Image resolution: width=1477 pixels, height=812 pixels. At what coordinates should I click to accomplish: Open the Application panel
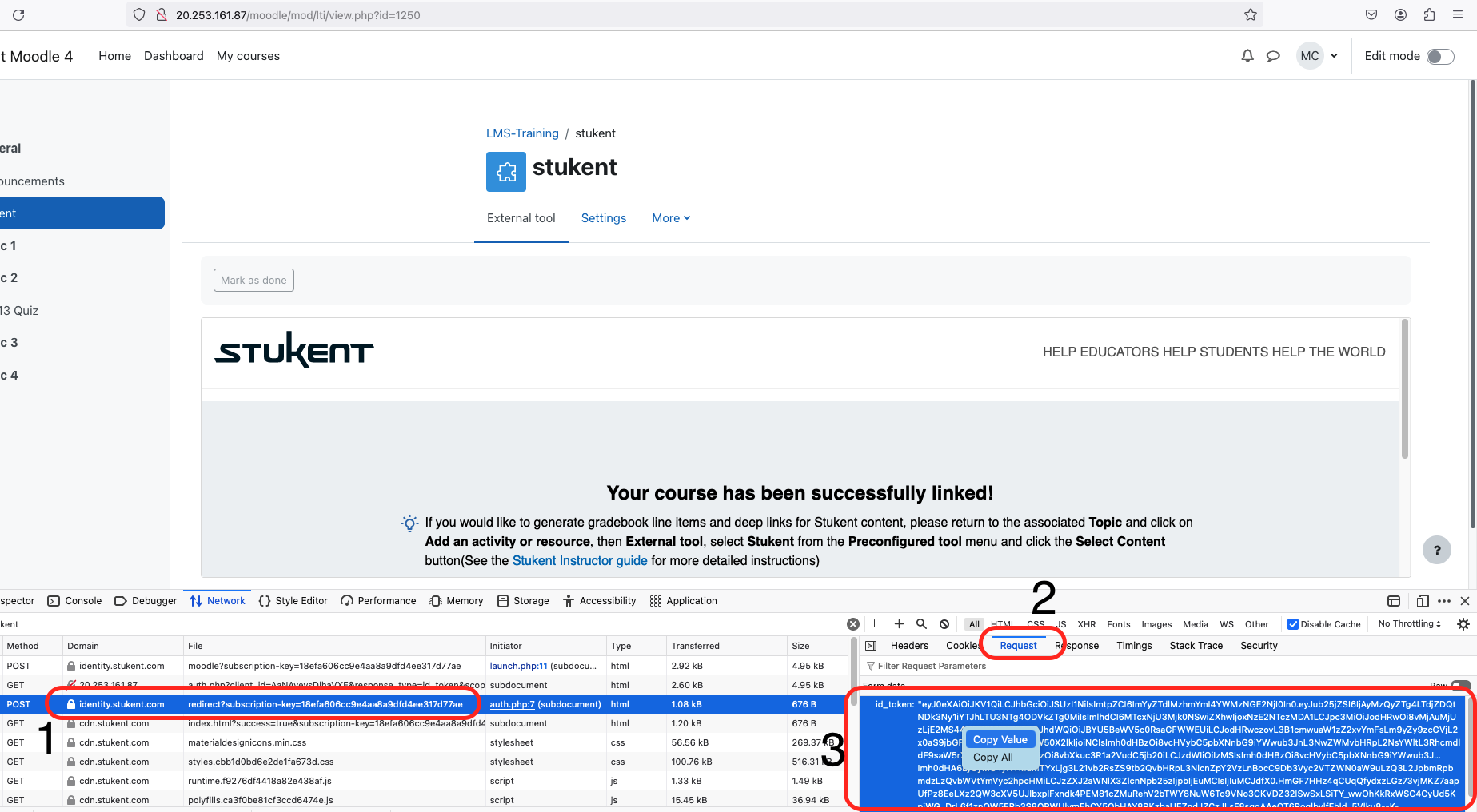684,601
